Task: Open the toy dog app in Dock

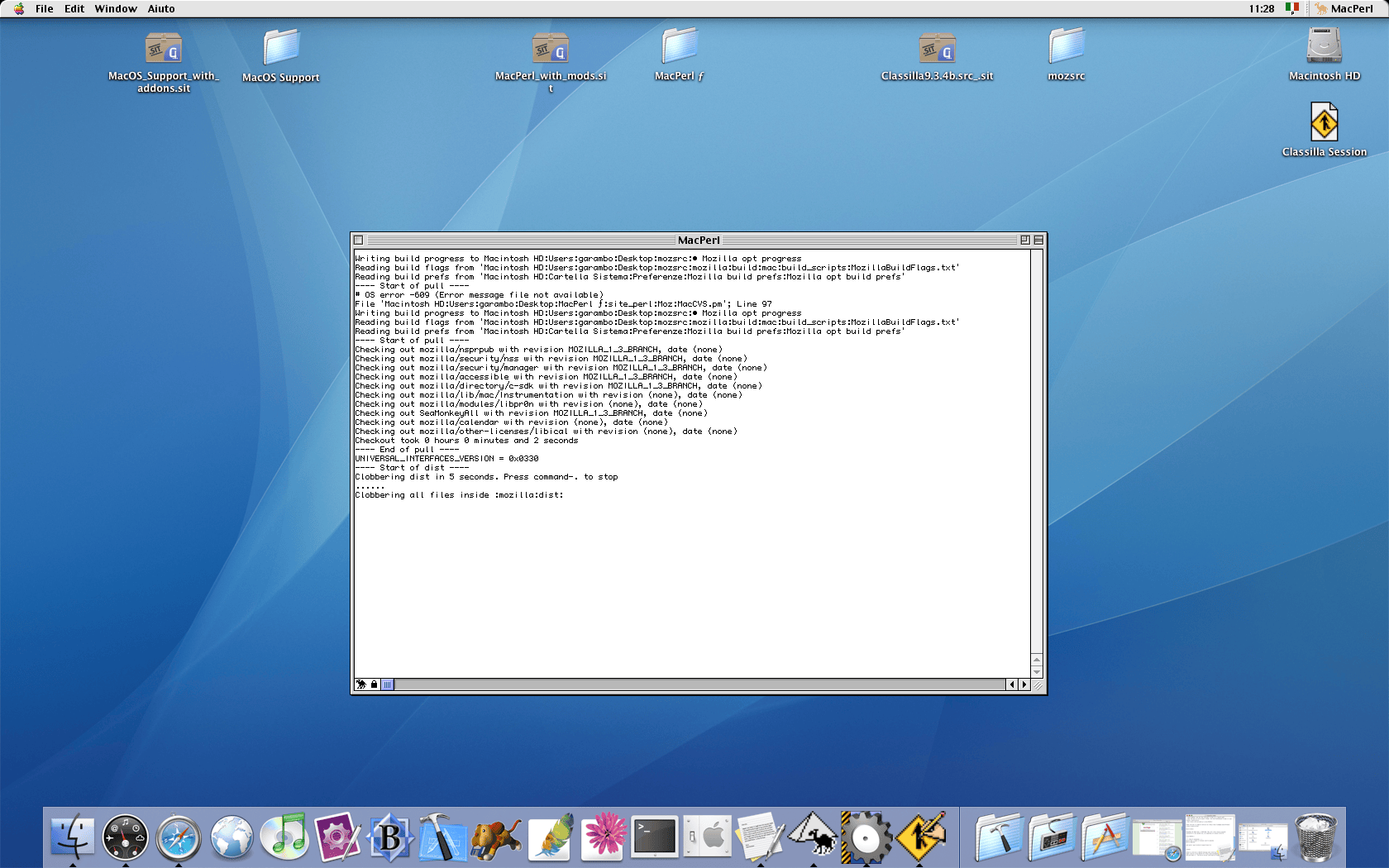Action: tap(496, 837)
